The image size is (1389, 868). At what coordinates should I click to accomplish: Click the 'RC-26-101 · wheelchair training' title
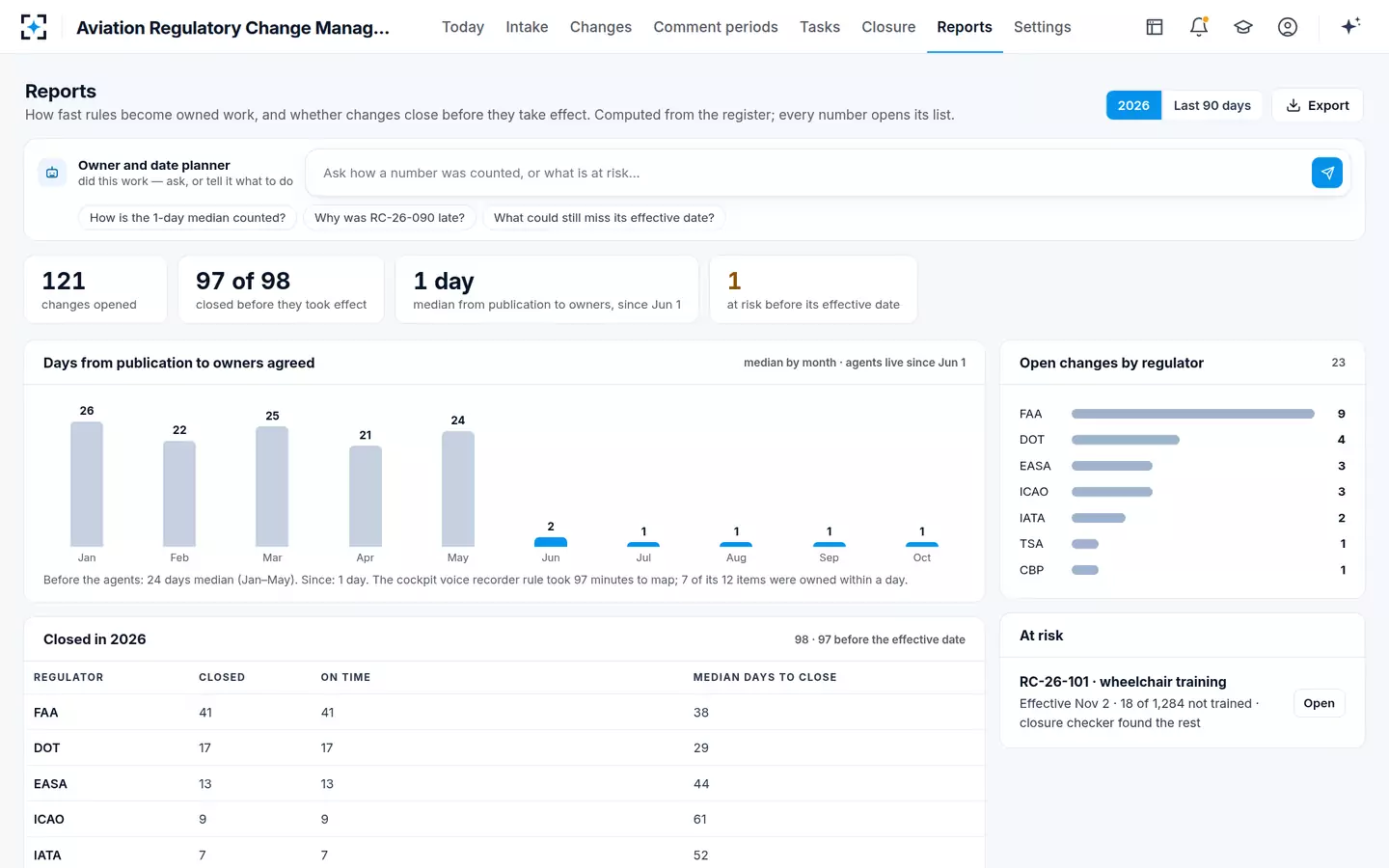(1123, 682)
